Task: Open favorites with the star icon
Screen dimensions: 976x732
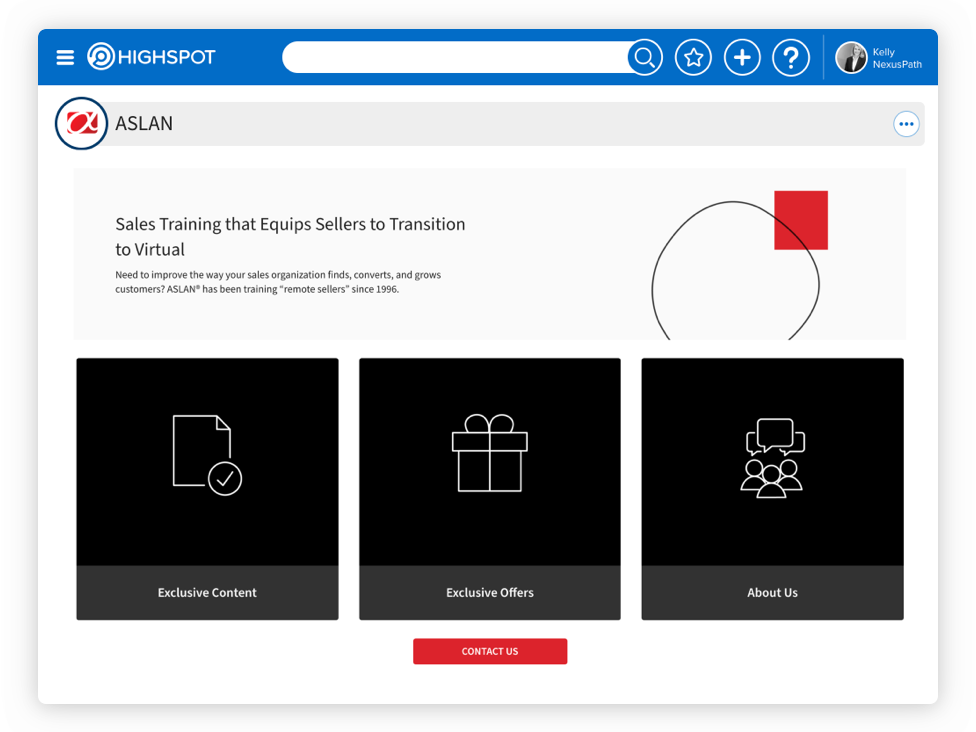Action: tap(693, 58)
